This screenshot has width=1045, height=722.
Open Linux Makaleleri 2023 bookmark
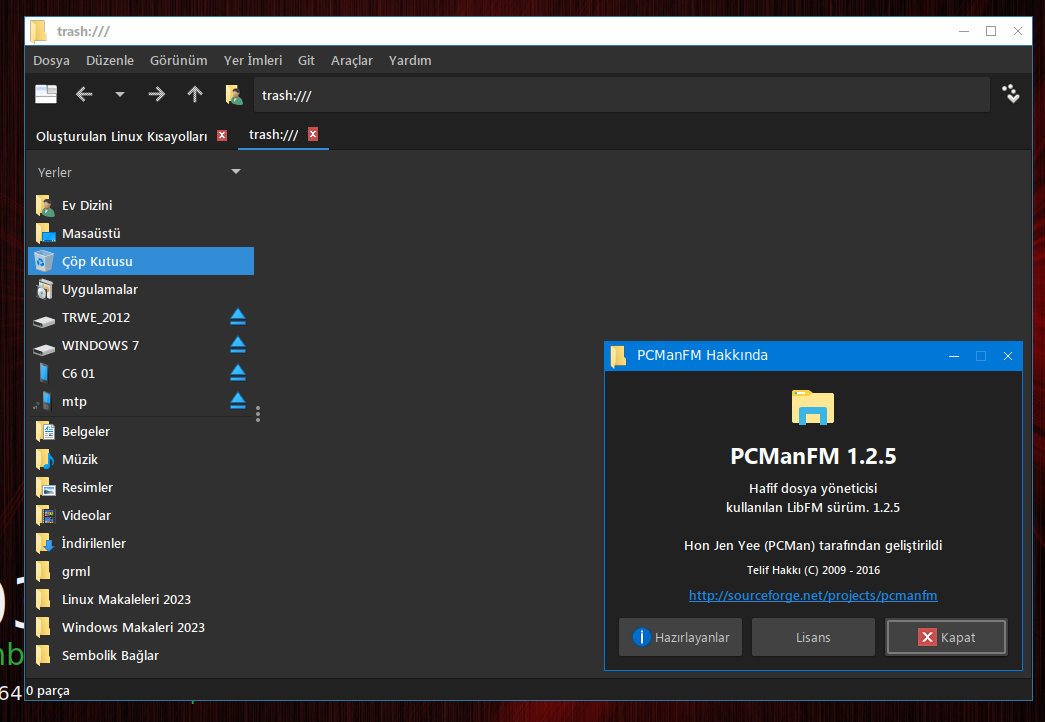(x=141, y=599)
